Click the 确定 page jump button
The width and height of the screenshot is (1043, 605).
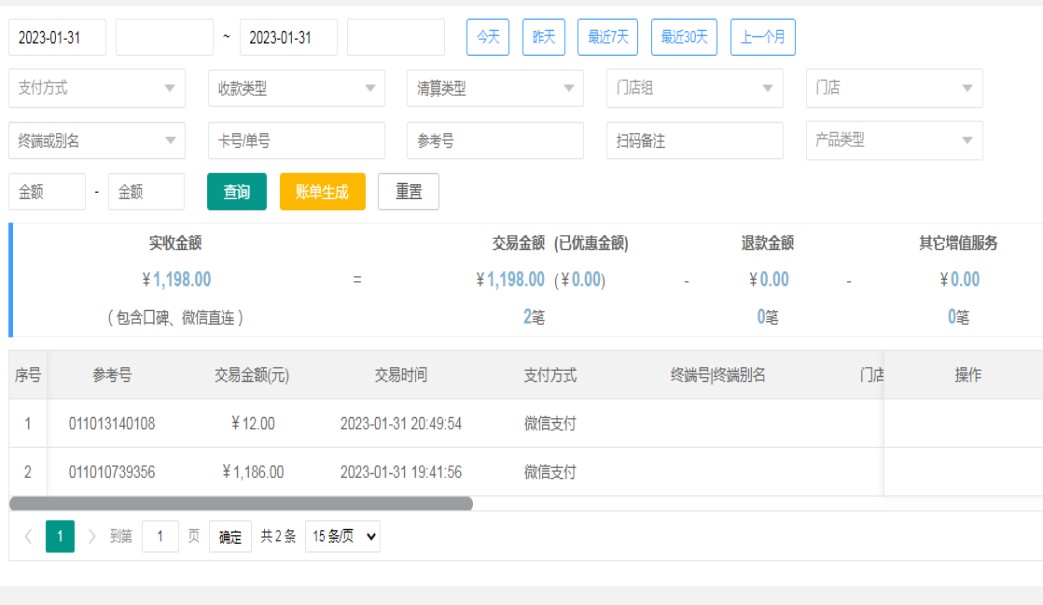coord(230,537)
